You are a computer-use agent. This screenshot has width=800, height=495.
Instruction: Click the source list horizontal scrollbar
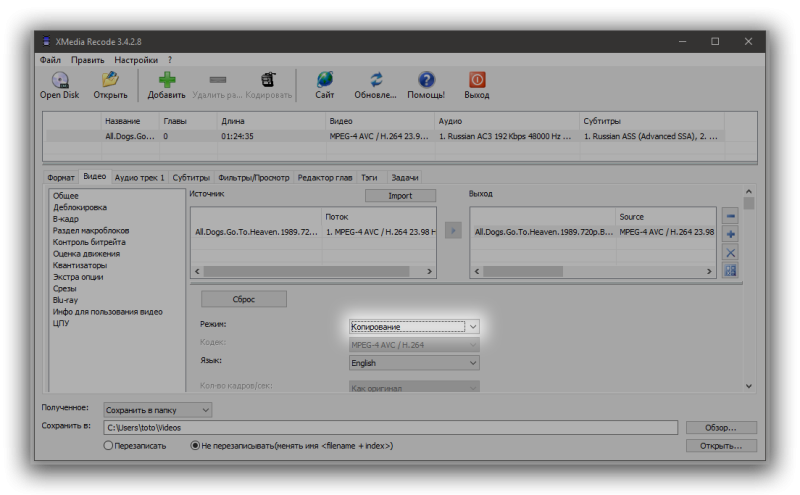tap(313, 271)
